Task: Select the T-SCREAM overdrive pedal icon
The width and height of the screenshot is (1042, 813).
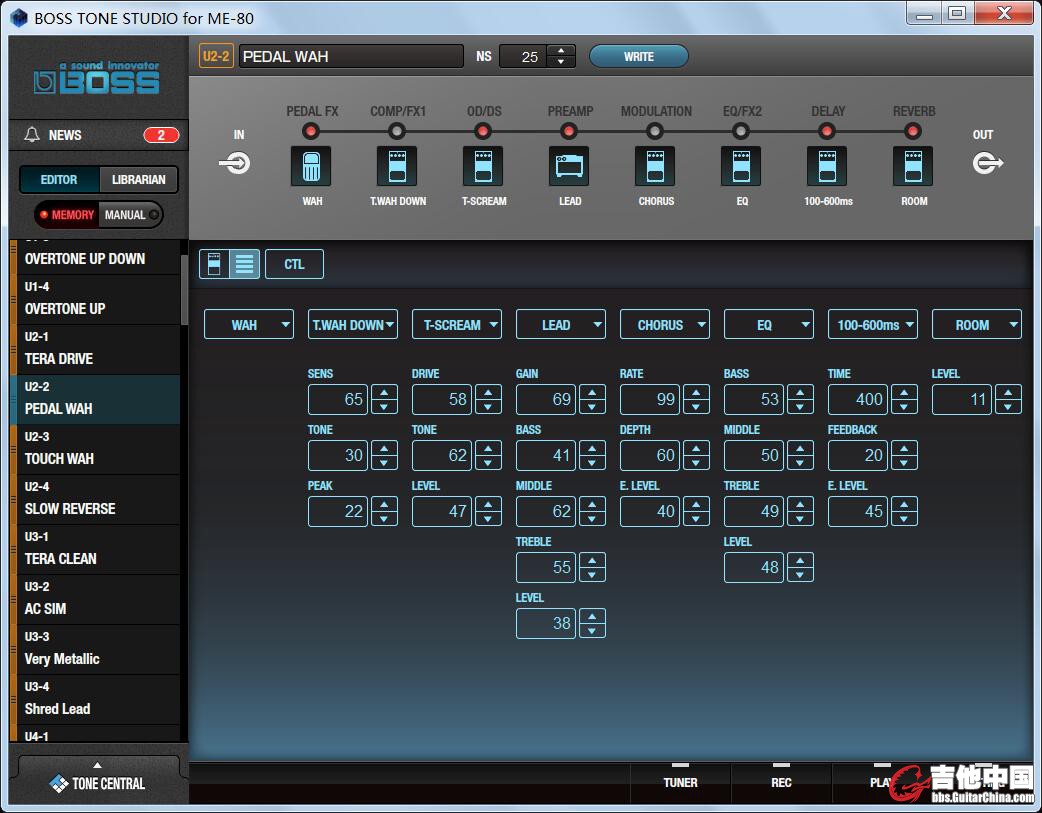Action: 483,166
